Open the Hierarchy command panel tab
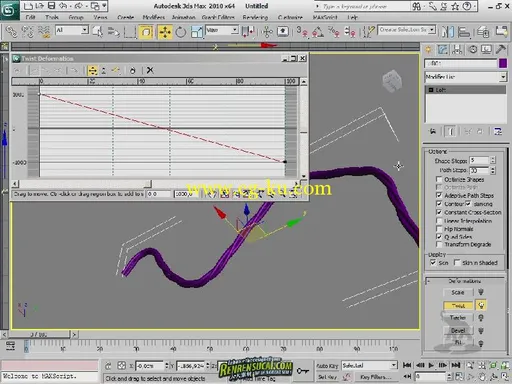Viewport: 512px width, 384px height. click(457, 50)
